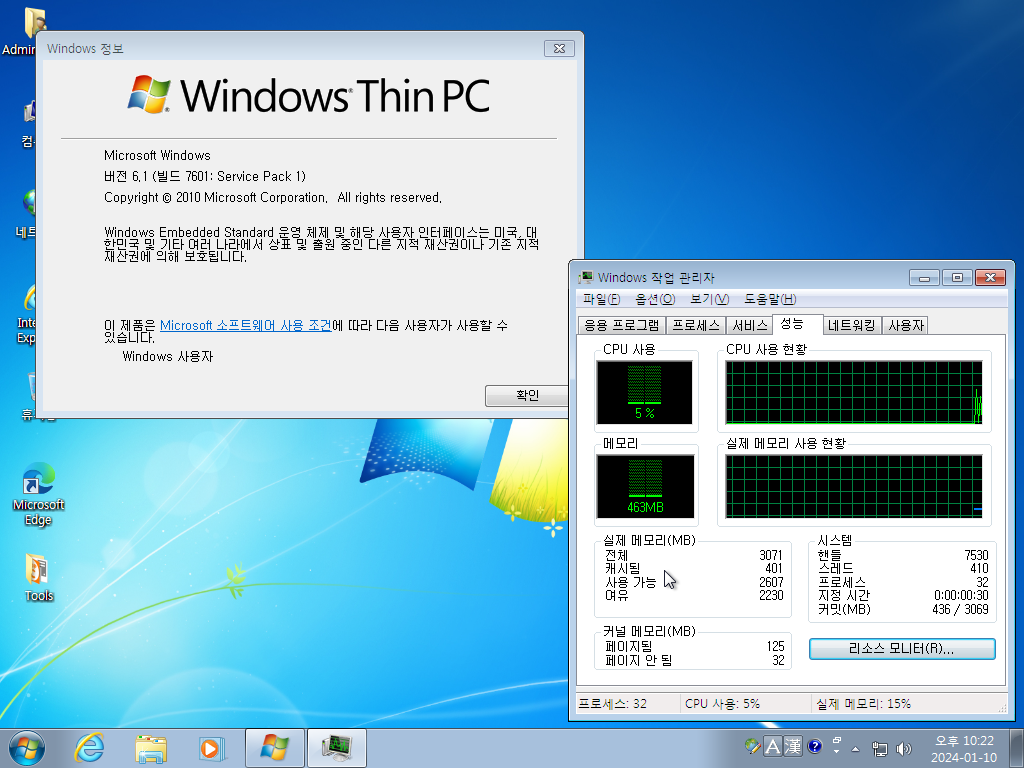Open the Start menu orb
Viewport: 1024px width, 768px height.
[x=27, y=748]
